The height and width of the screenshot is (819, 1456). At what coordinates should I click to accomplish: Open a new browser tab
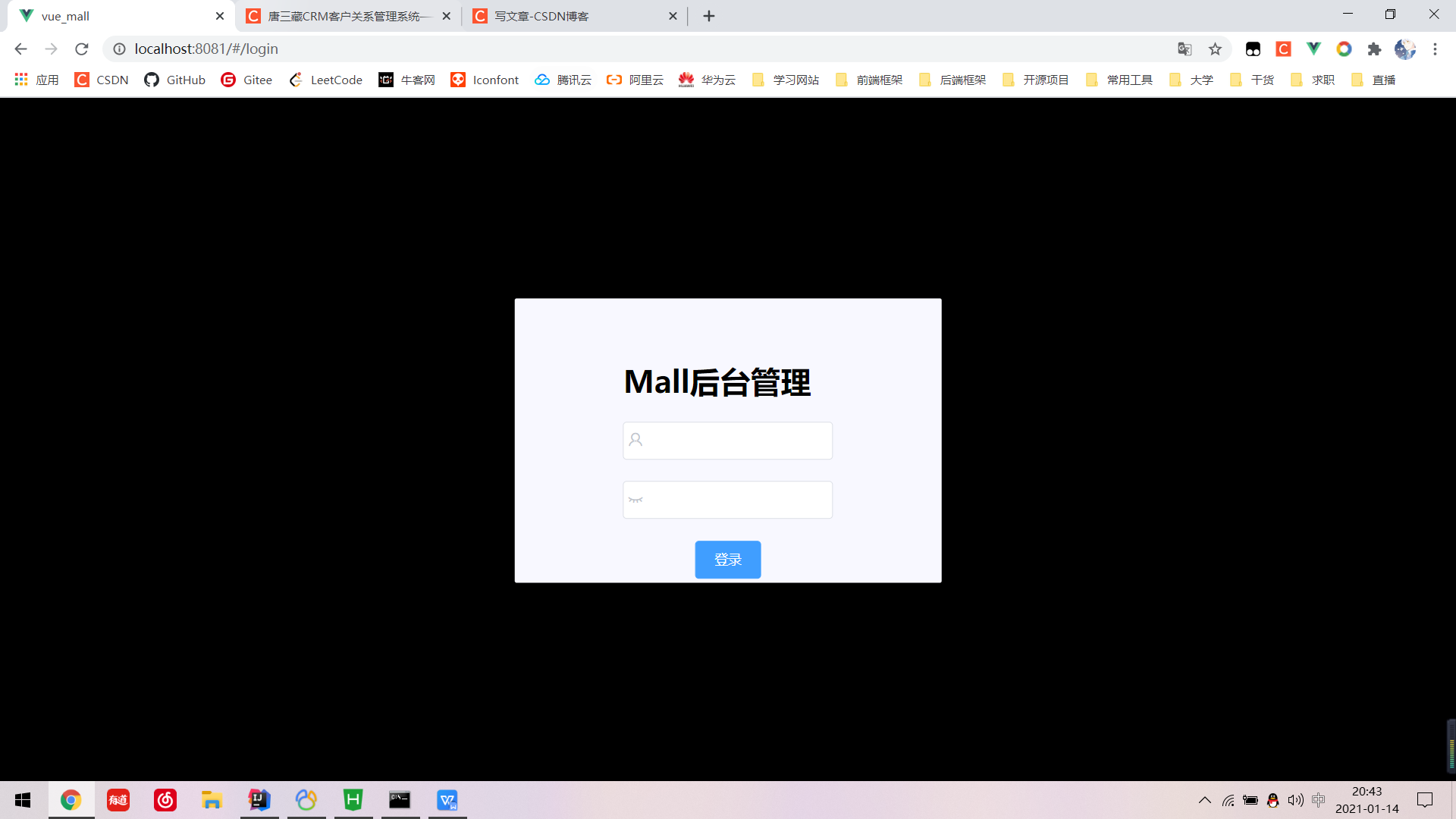(709, 16)
